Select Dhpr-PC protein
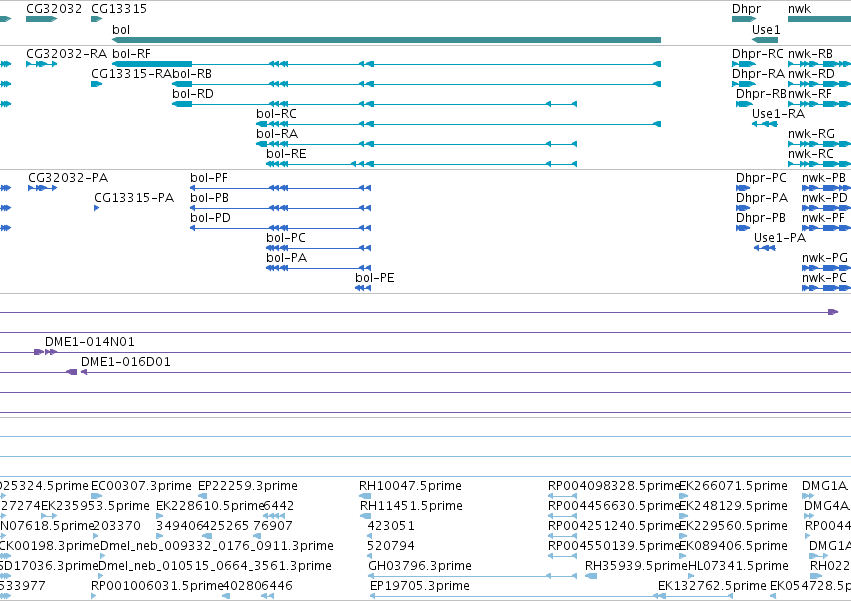This screenshot has width=851, height=601. [x=743, y=188]
